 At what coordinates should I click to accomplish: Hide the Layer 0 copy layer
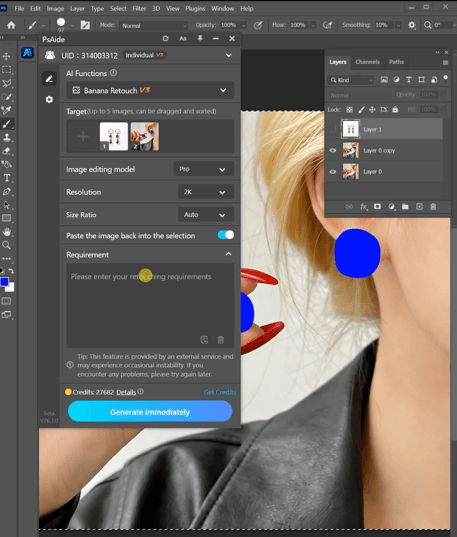tap(333, 150)
